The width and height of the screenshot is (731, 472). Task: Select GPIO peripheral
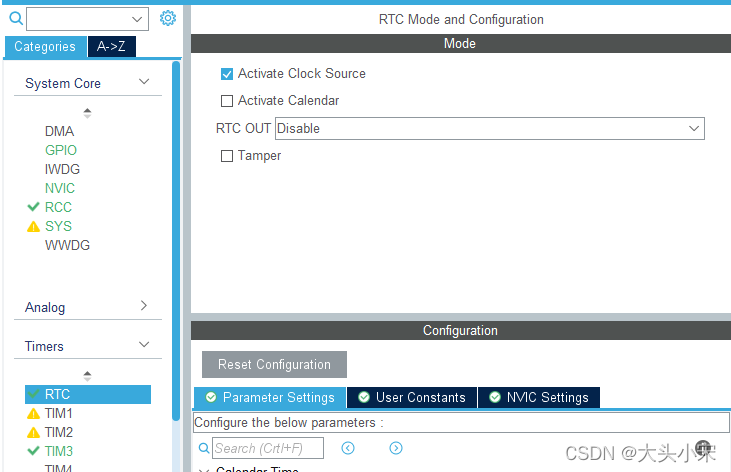point(61,150)
